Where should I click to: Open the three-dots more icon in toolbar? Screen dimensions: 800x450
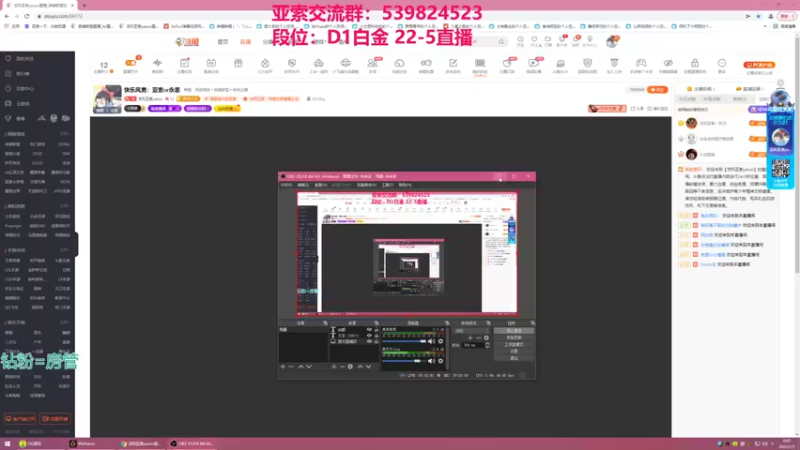[x=722, y=63]
